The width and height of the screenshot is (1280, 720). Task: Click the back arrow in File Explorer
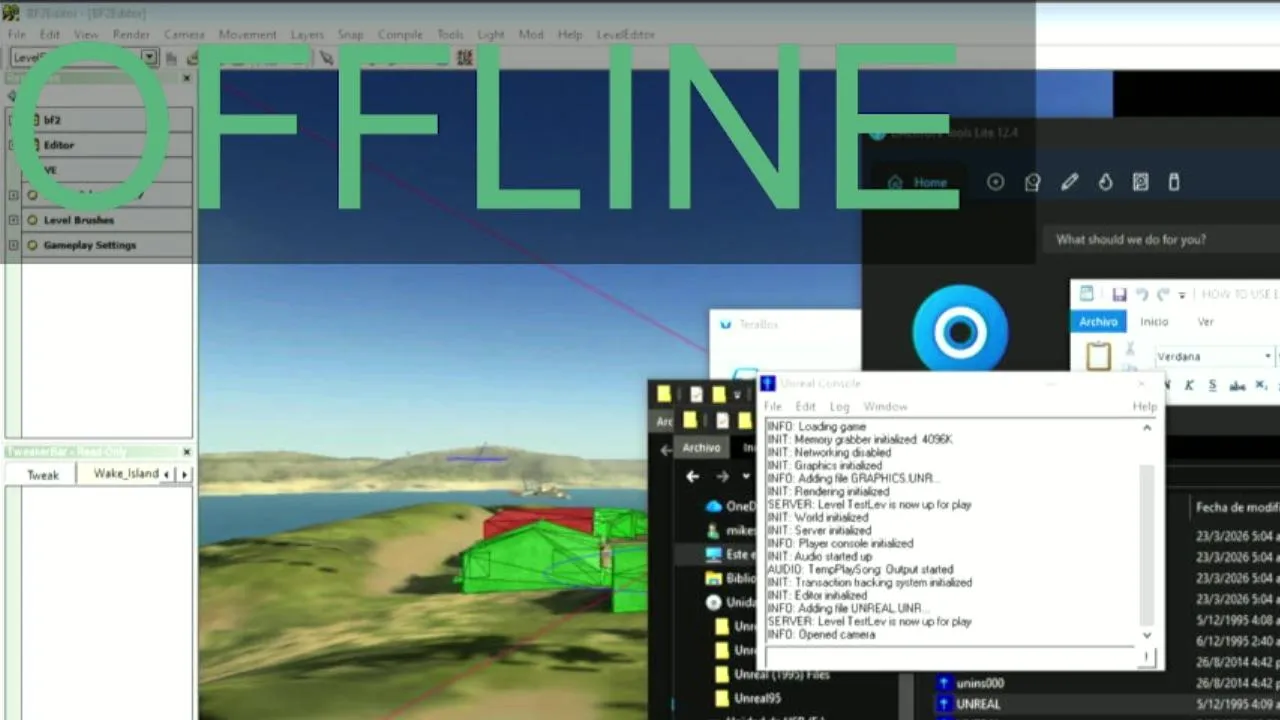[692, 477]
